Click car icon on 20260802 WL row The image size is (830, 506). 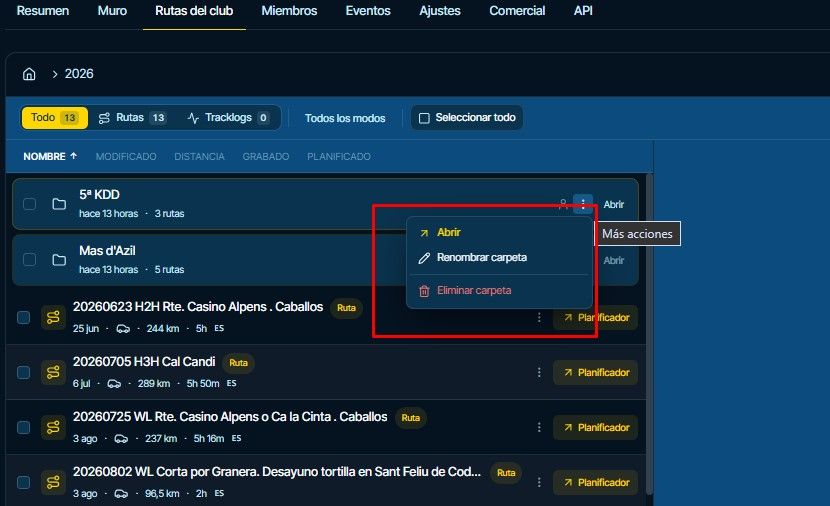[121, 494]
